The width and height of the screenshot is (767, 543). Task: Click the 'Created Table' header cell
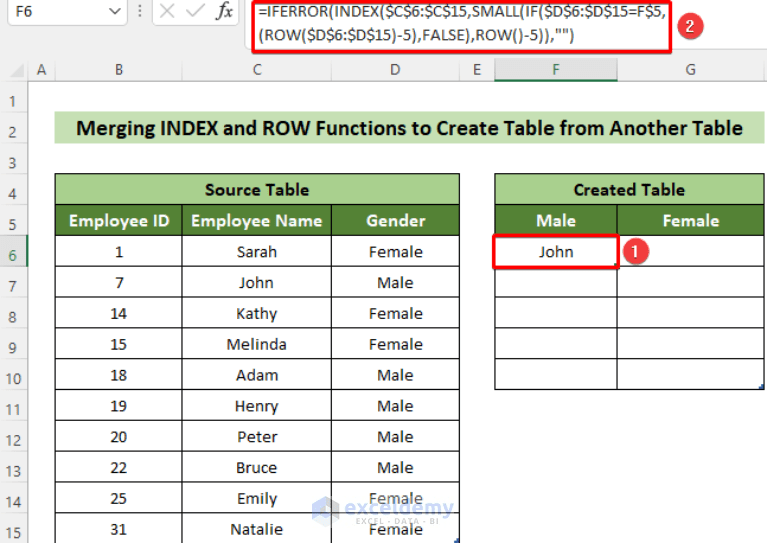(x=629, y=189)
